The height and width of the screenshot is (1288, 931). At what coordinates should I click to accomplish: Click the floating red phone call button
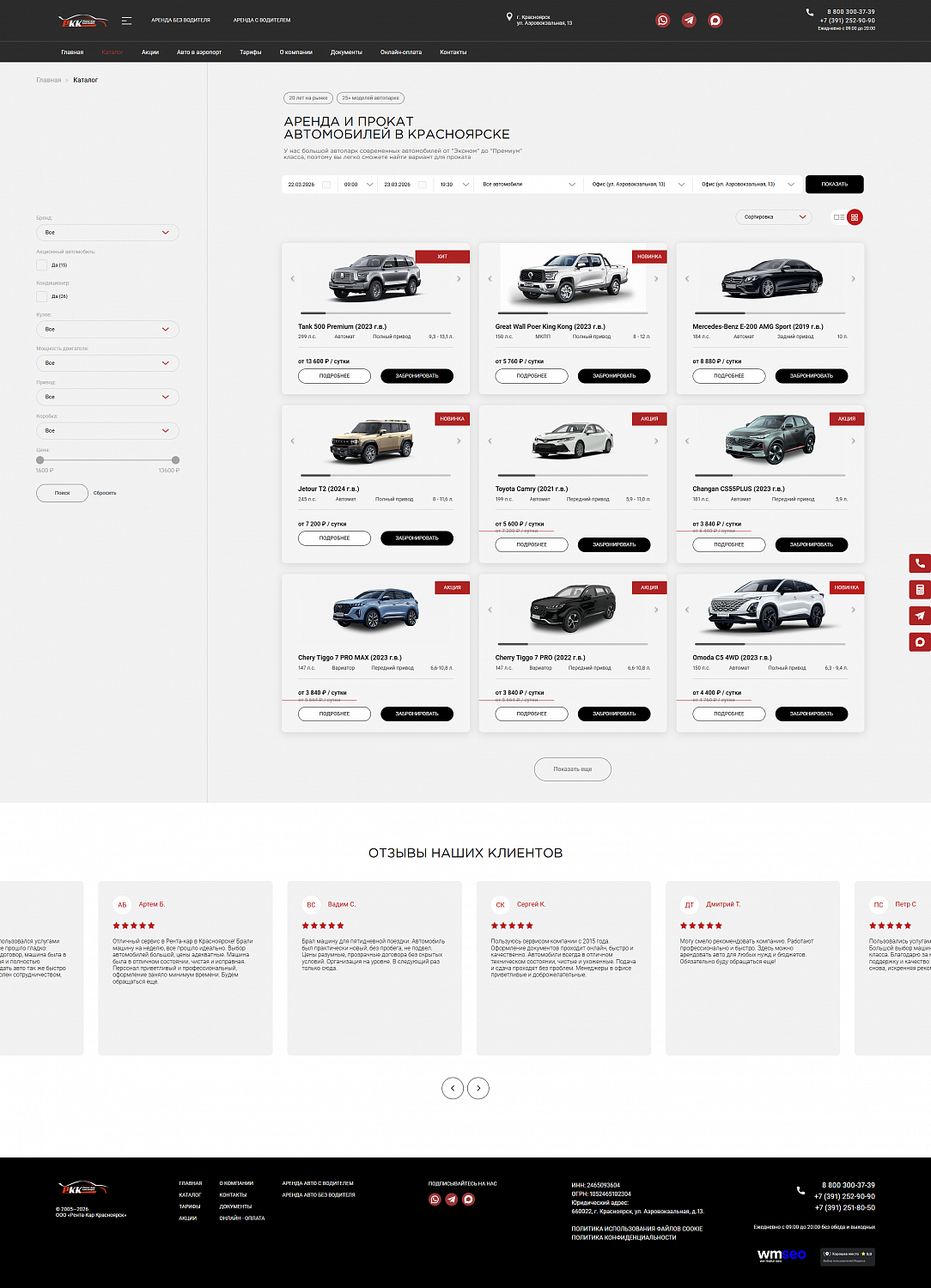[920, 563]
